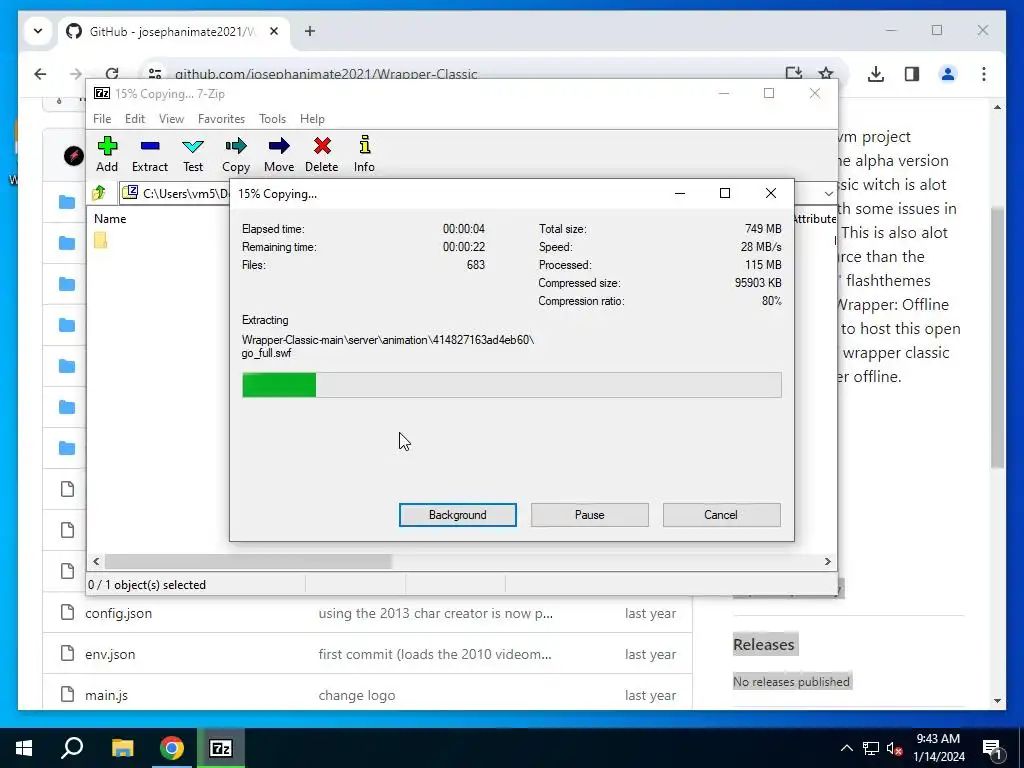Image resolution: width=1024 pixels, height=768 pixels.
Task: Click the install app icon in address bar
Action: click(793, 73)
